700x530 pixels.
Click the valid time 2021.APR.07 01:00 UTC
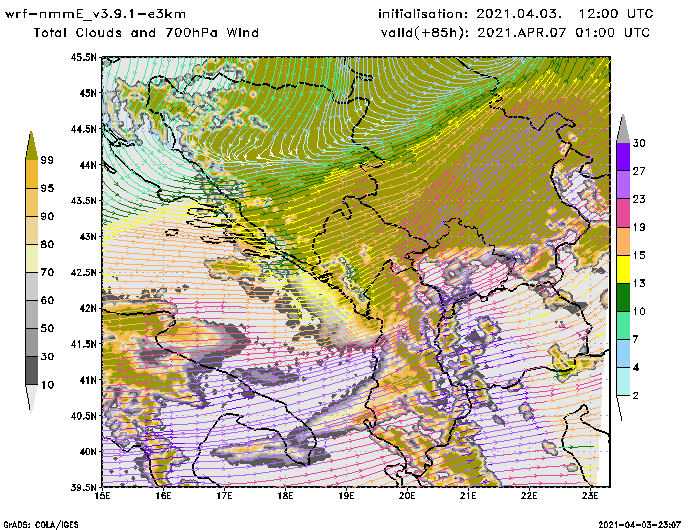coord(564,33)
